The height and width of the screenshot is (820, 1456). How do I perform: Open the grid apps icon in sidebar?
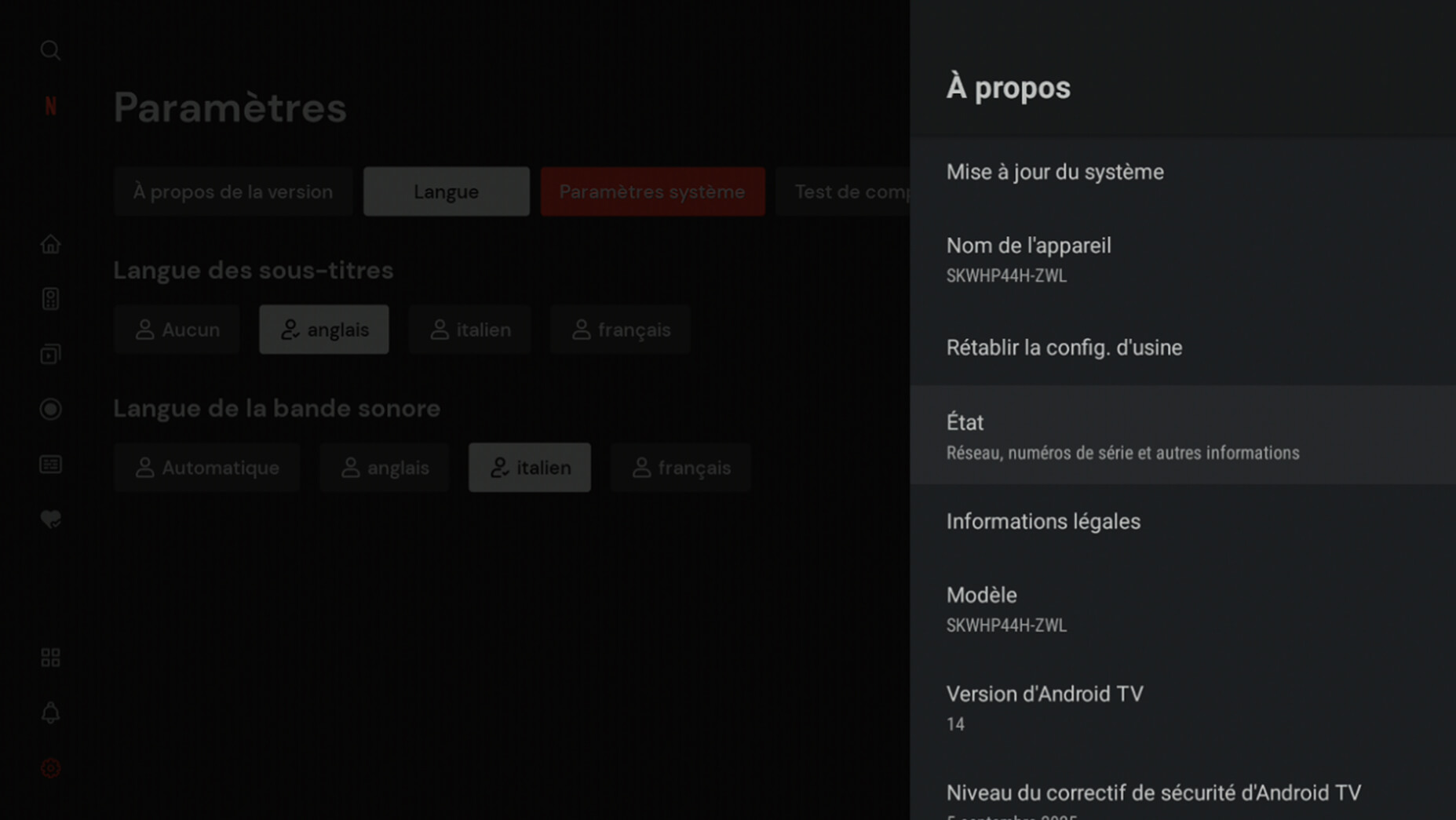click(50, 658)
